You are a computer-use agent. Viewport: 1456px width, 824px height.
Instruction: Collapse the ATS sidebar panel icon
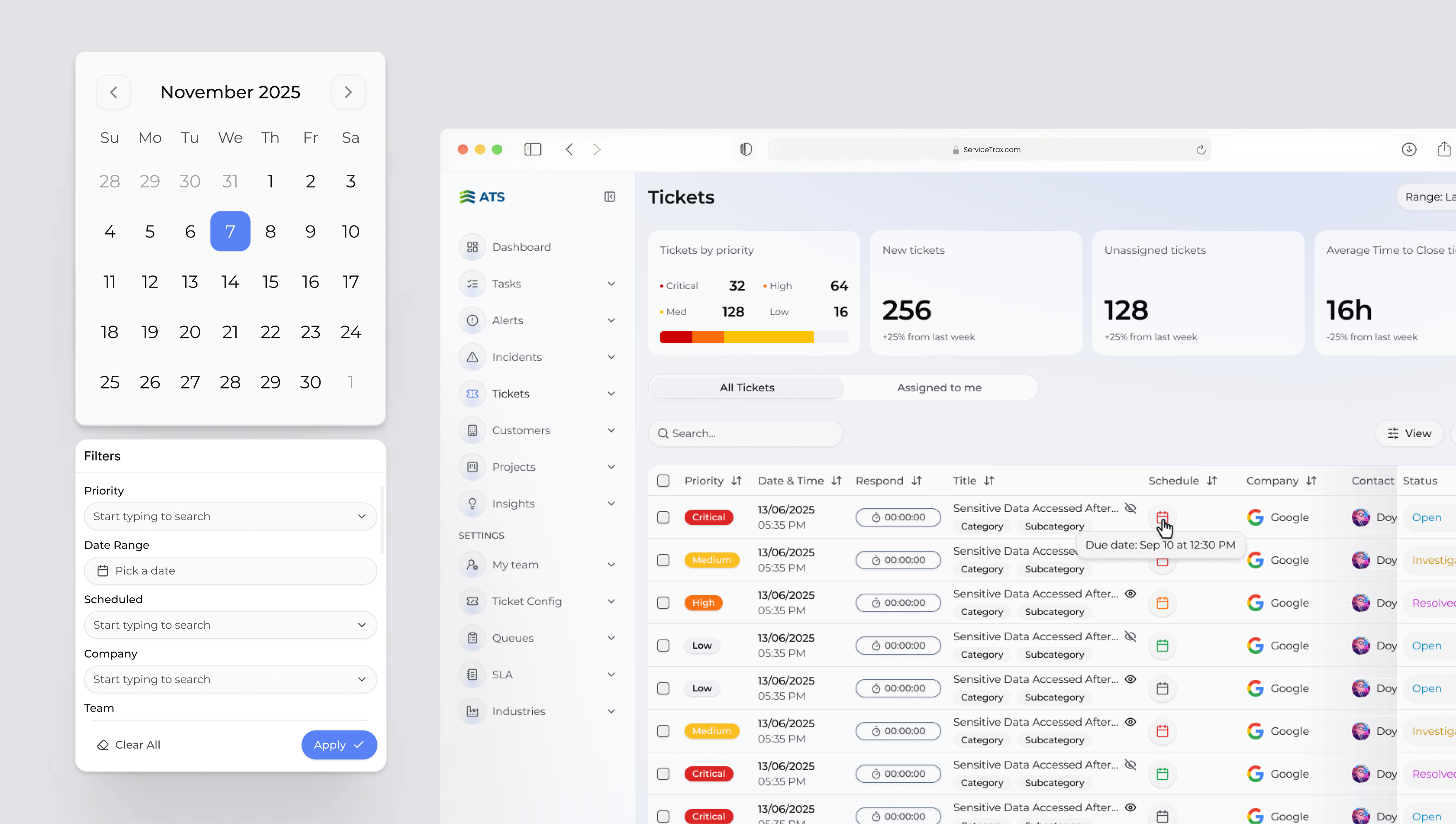609,197
